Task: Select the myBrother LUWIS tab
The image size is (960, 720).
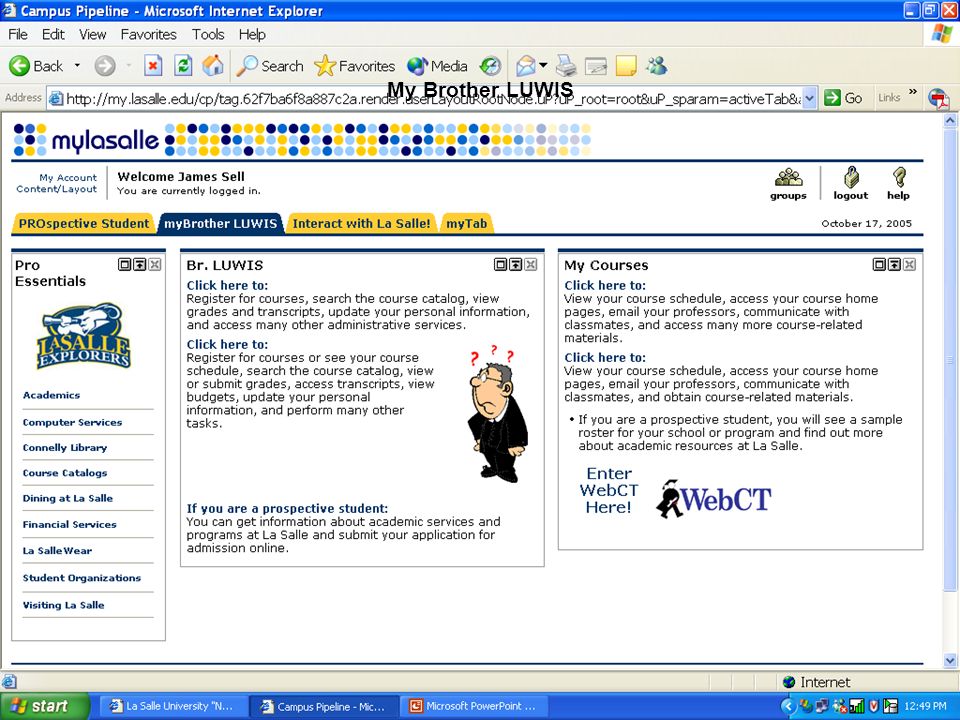Action: click(x=220, y=223)
